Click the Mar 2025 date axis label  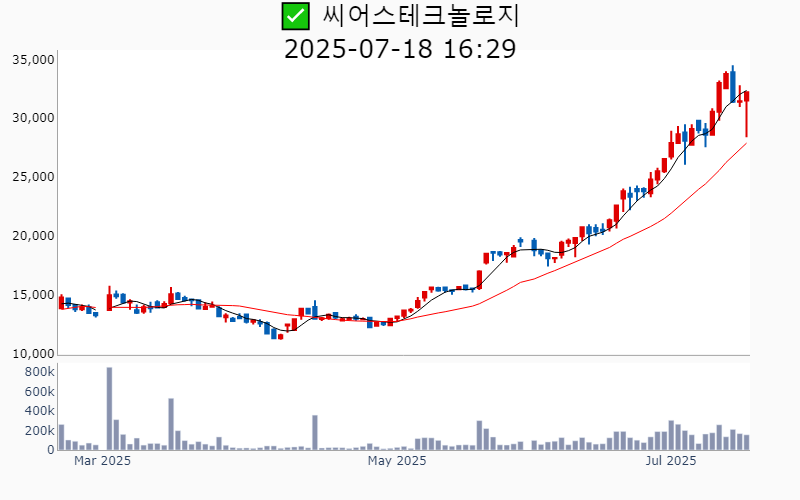tap(102, 461)
